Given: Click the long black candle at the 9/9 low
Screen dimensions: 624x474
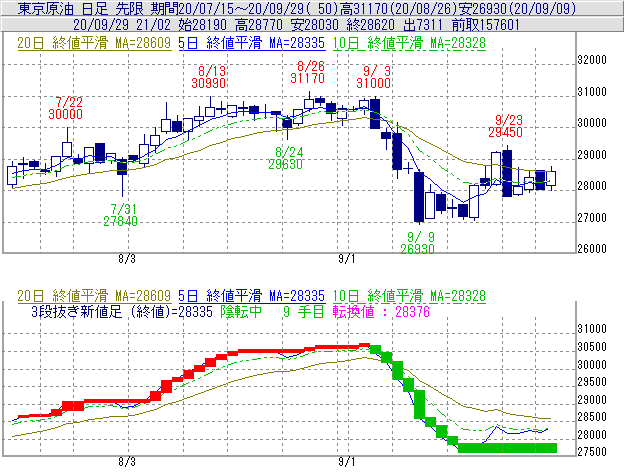Looking at the screenshot, I should coord(419,197).
